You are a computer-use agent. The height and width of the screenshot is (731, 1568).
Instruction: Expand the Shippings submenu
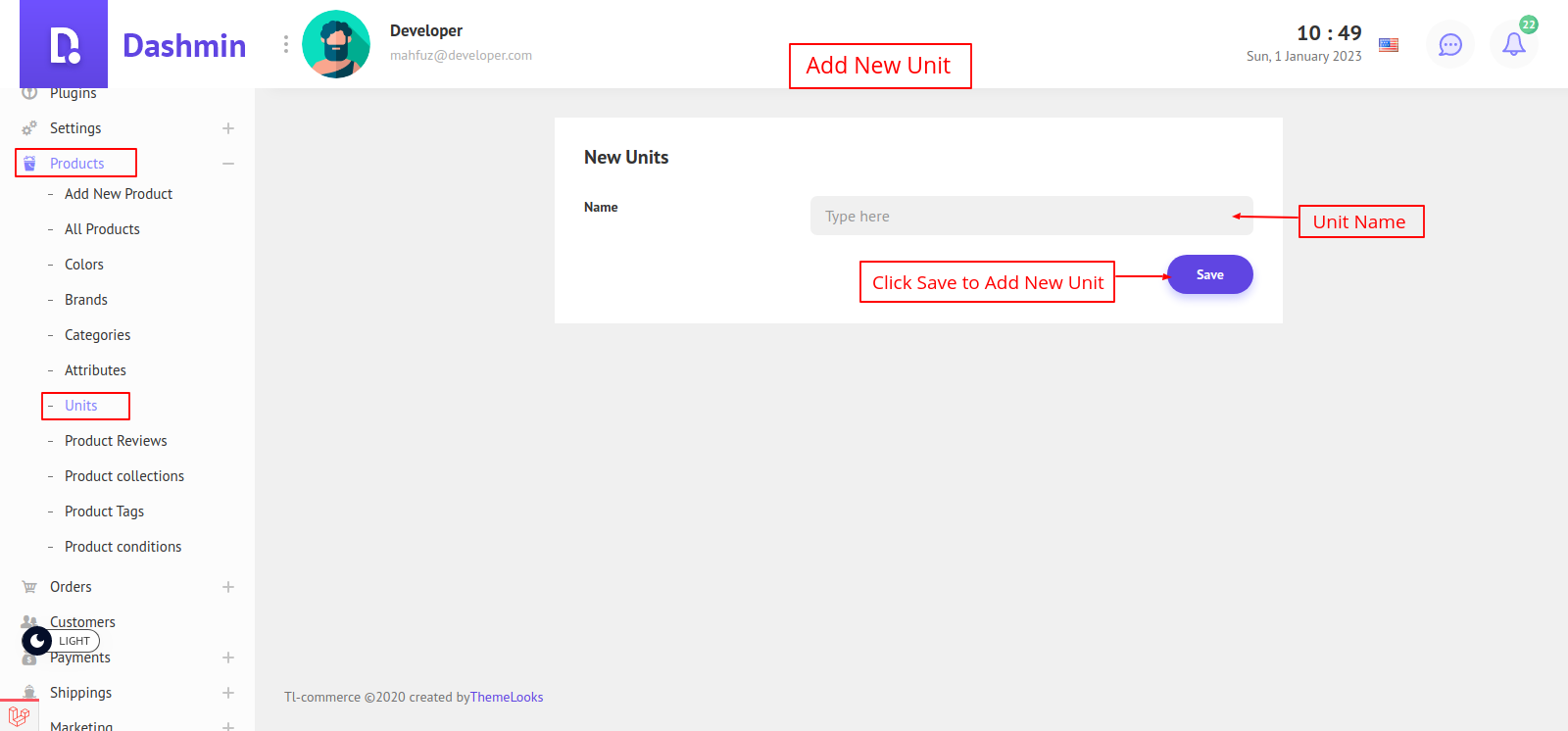coord(228,693)
